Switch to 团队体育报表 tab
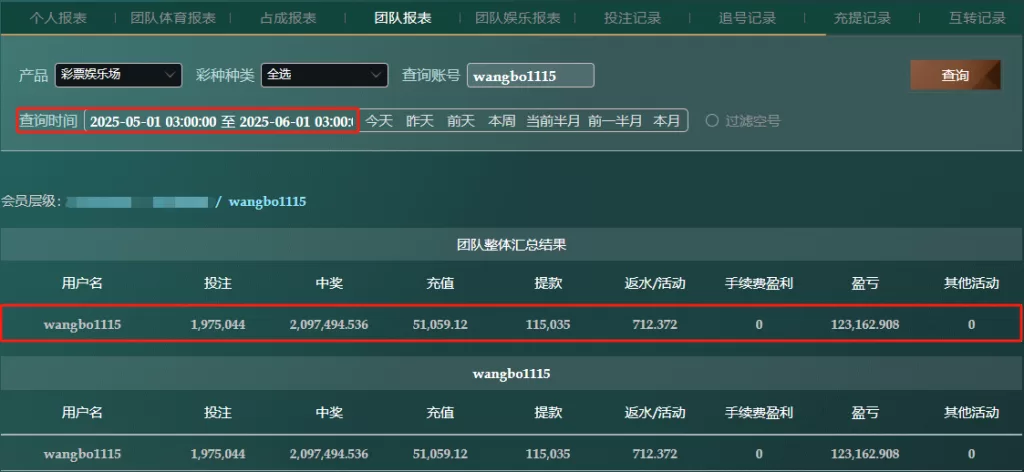Screen dimensions: 1024x472 pyautogui.click(x=173, y=18)
